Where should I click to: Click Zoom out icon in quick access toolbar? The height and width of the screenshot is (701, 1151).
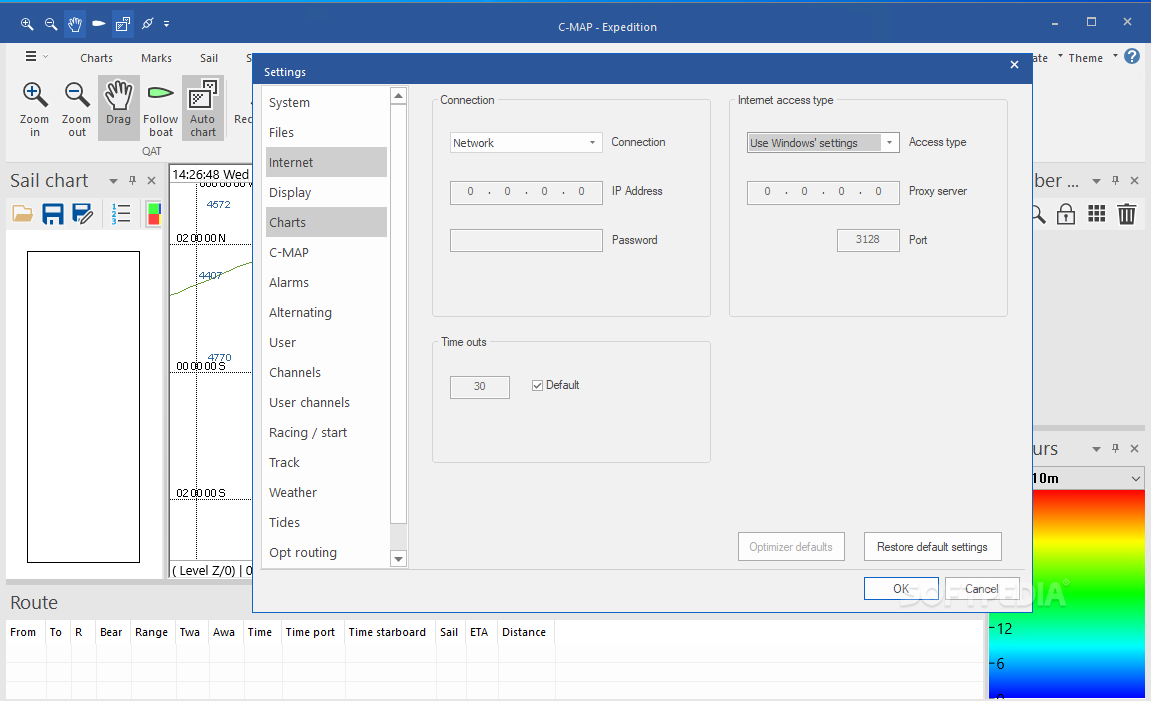pos(51,23)
